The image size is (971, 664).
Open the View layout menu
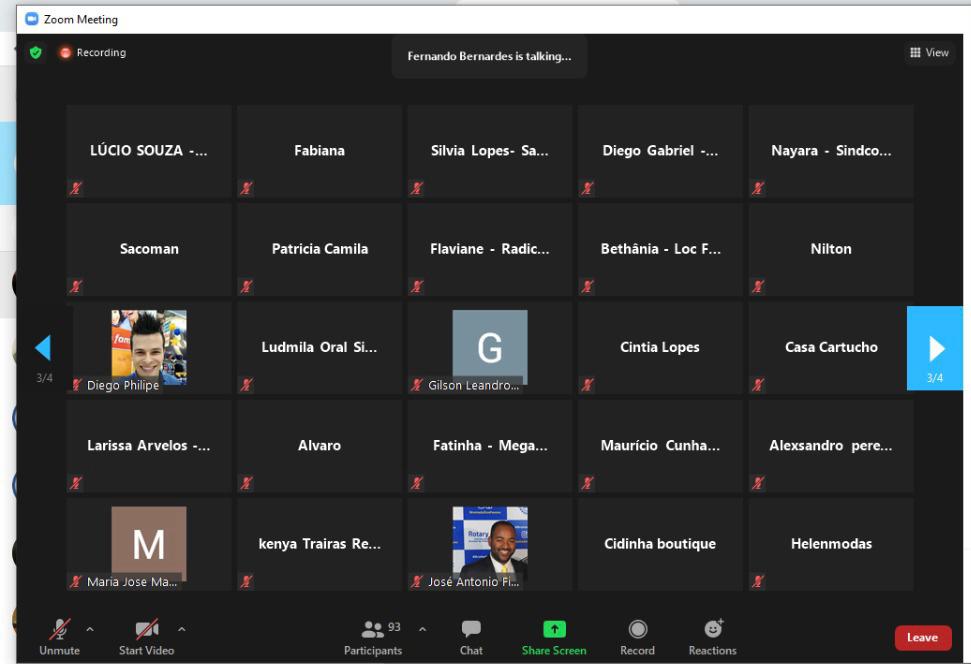click(x=929, y=53)
